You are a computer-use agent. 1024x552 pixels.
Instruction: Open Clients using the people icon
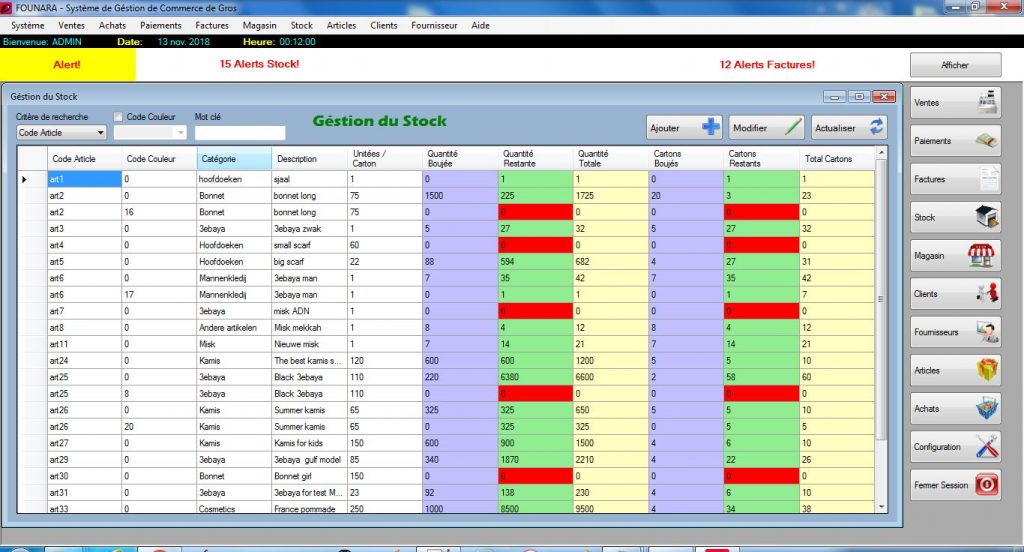coord(986,293)
